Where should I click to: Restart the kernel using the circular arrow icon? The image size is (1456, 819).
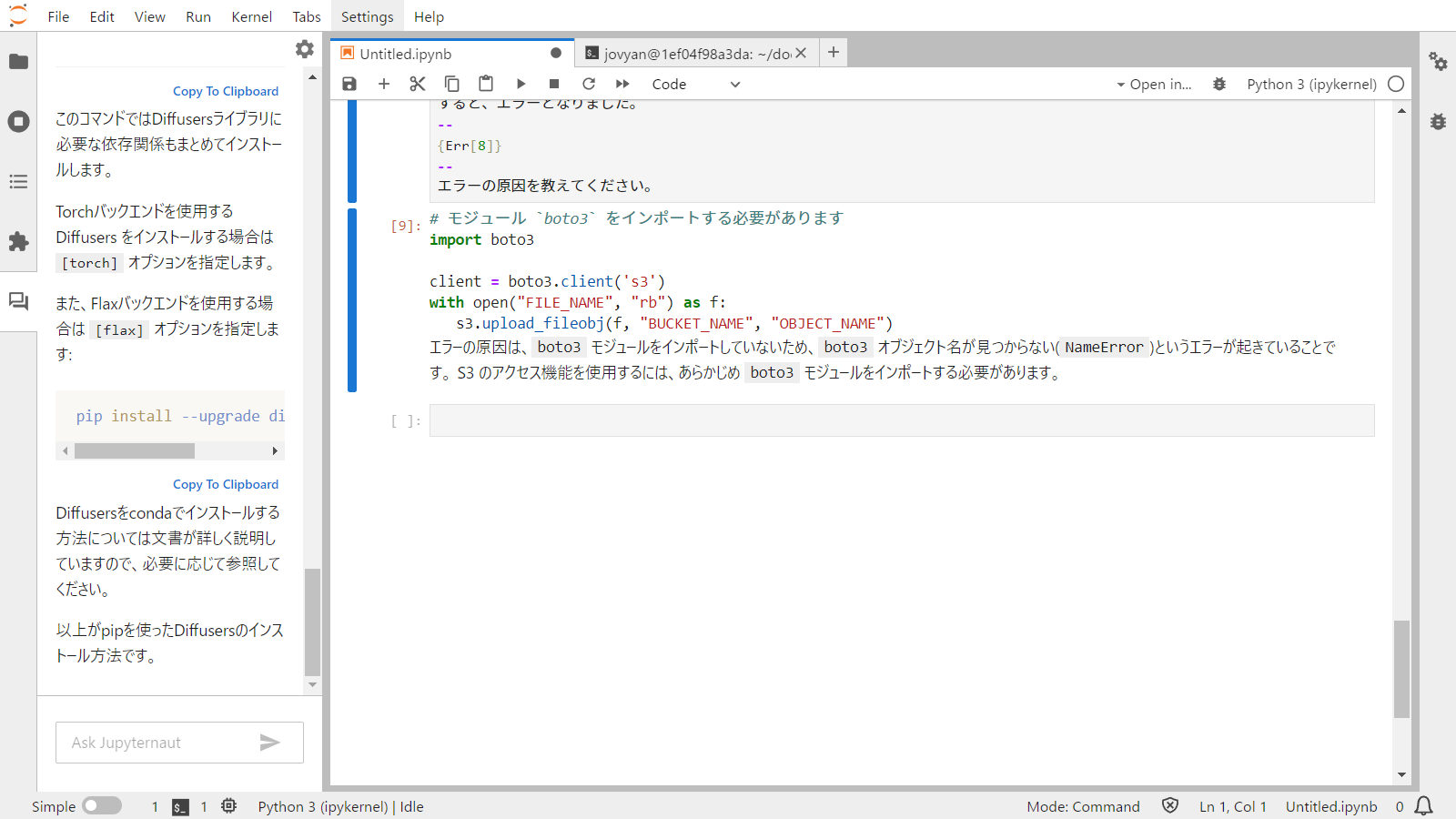pos(589,84)
